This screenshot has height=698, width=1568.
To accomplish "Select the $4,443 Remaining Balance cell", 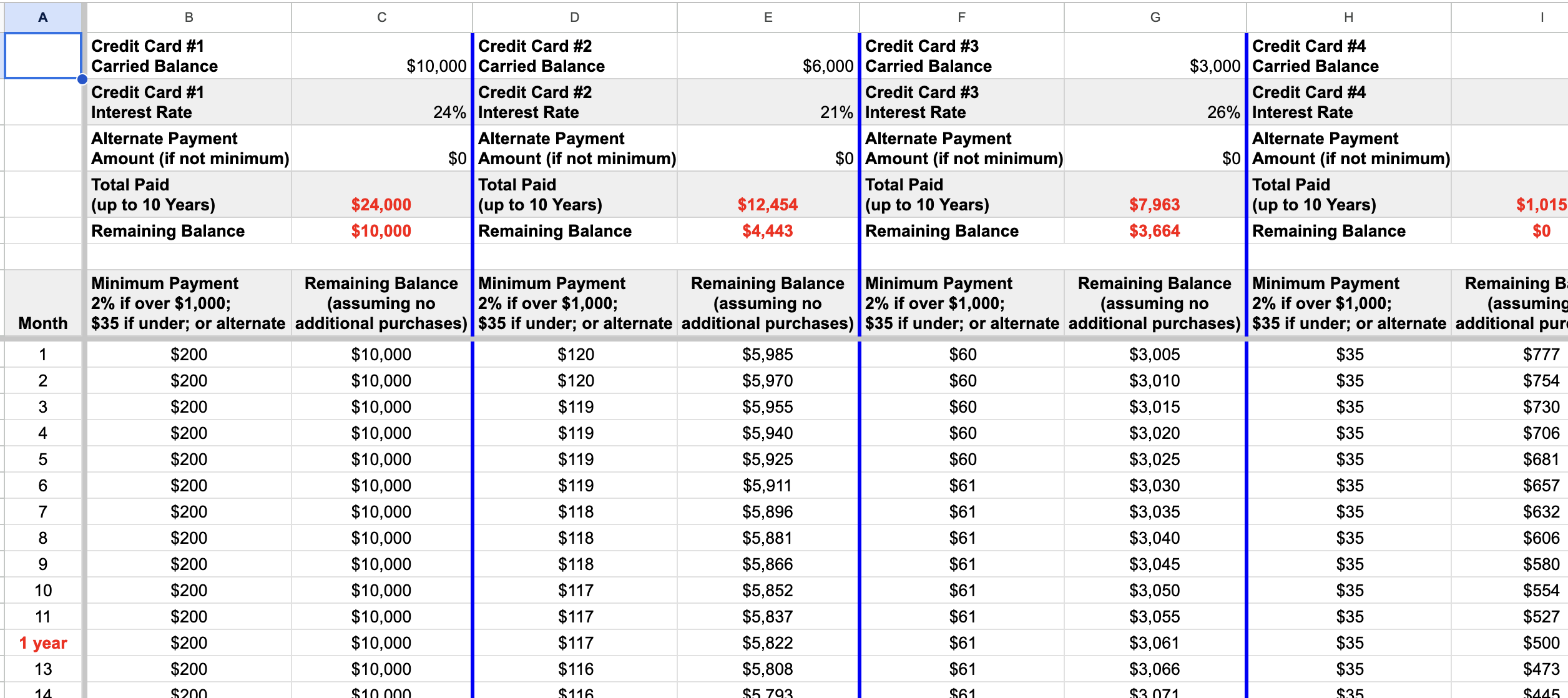I will pos(768,231).
